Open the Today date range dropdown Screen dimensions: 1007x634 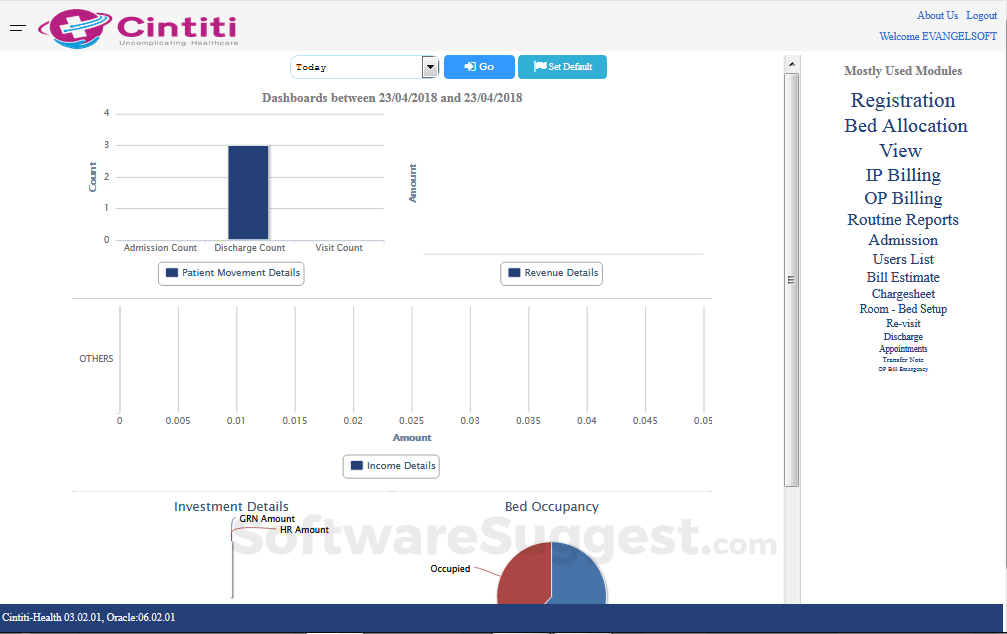point(429,66)
